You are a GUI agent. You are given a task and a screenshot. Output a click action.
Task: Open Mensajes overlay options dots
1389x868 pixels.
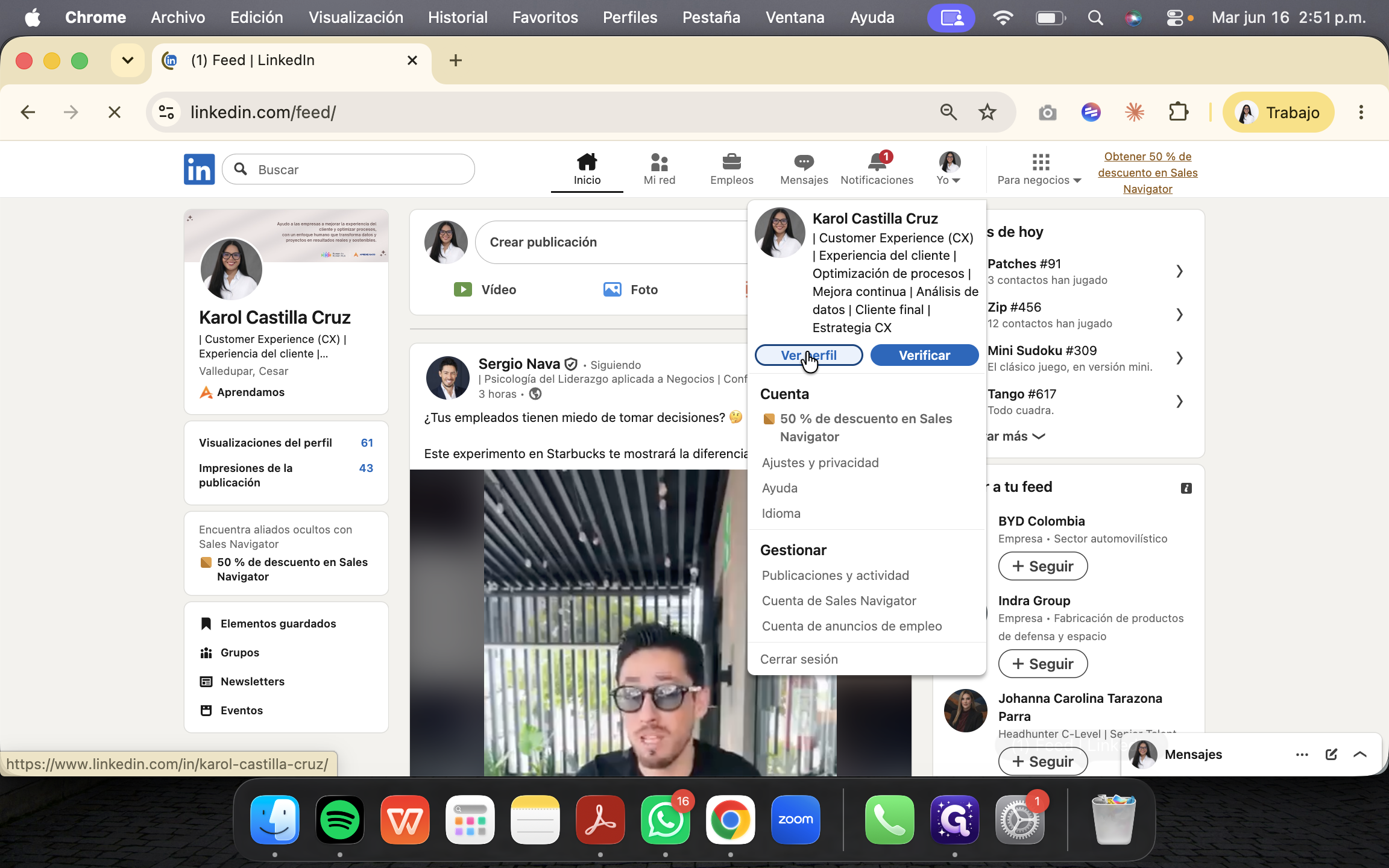coord(1302,754)
